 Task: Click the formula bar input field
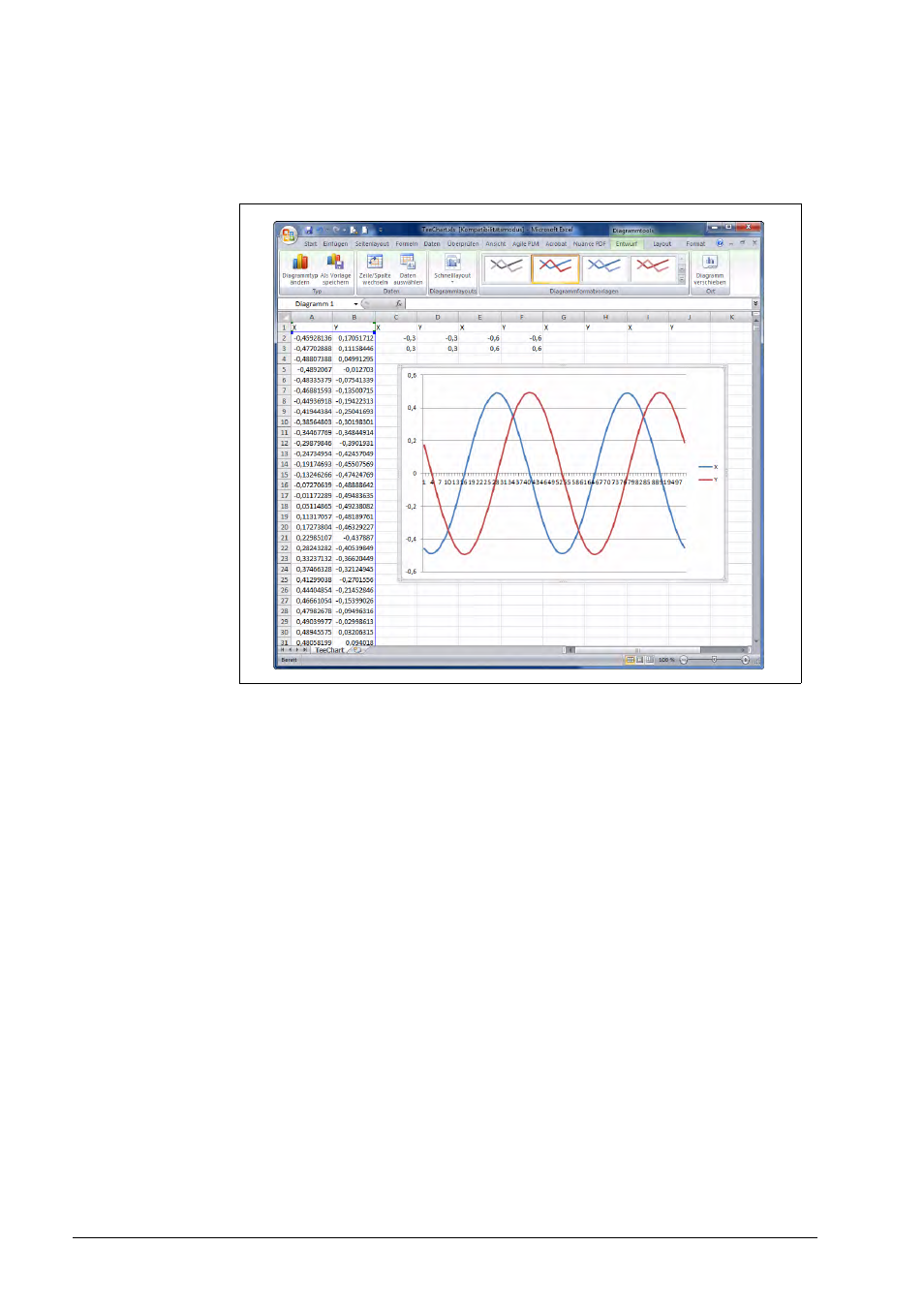click(x=578, y=304)
